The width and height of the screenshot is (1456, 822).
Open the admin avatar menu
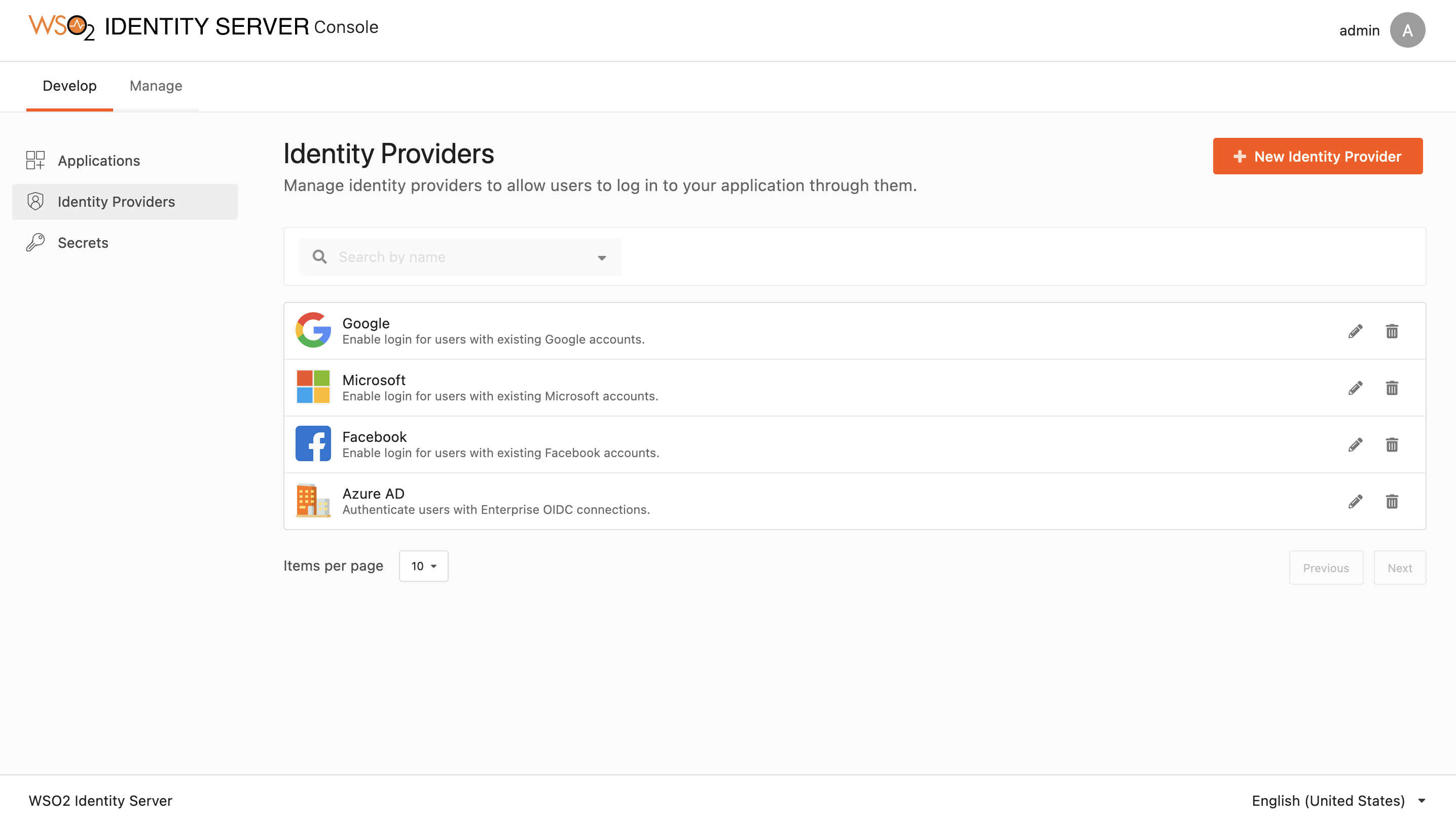pyautogui.click(x=1408, y=30)
